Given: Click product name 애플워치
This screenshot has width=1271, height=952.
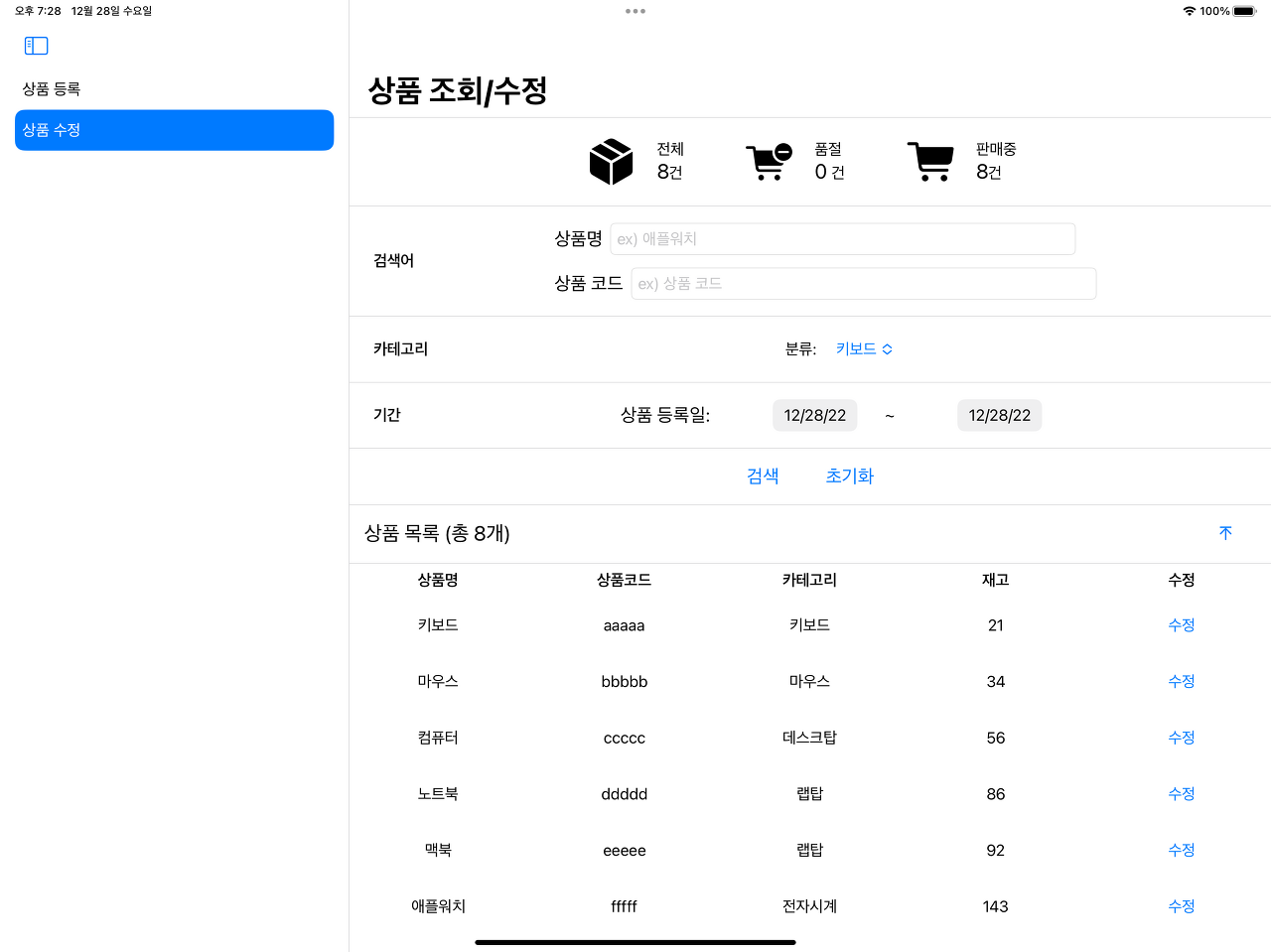Looking at the screenshot, I should 438,906.
